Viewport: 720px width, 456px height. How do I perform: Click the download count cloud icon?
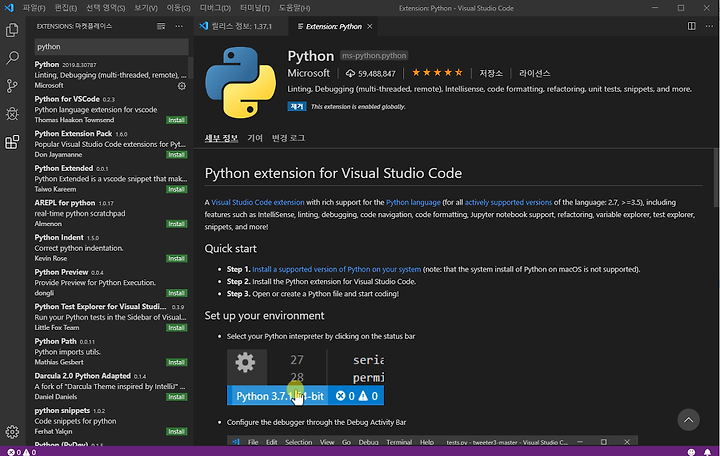350,73
